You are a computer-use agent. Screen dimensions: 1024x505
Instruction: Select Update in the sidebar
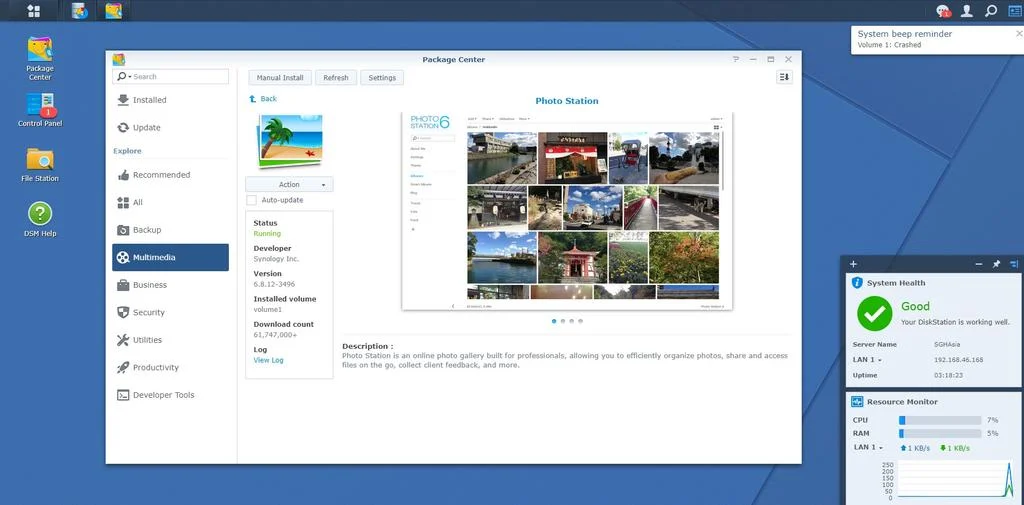tap(170, 127)
